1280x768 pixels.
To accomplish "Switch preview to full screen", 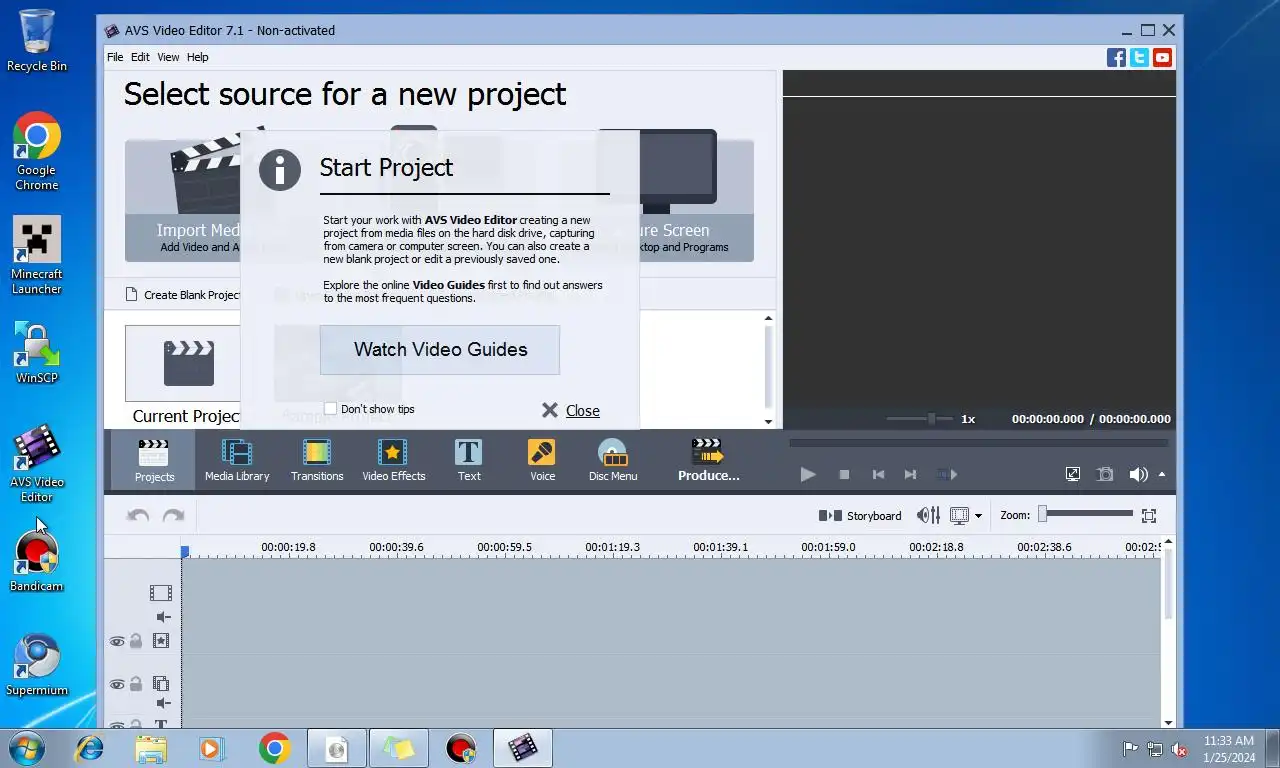I will 1072,474.
